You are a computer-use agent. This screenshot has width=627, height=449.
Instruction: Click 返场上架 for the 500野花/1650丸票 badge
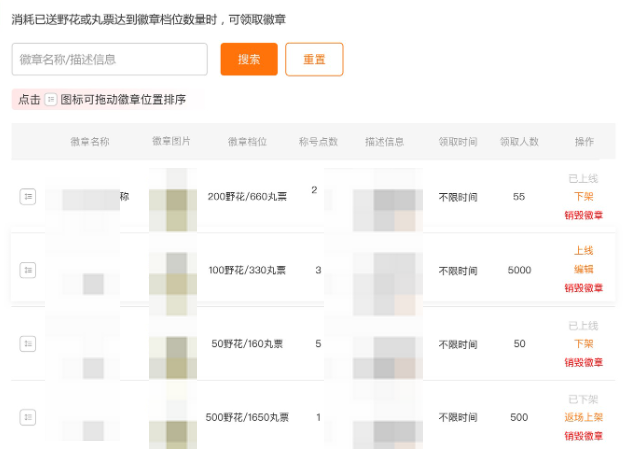click(583, 417)
